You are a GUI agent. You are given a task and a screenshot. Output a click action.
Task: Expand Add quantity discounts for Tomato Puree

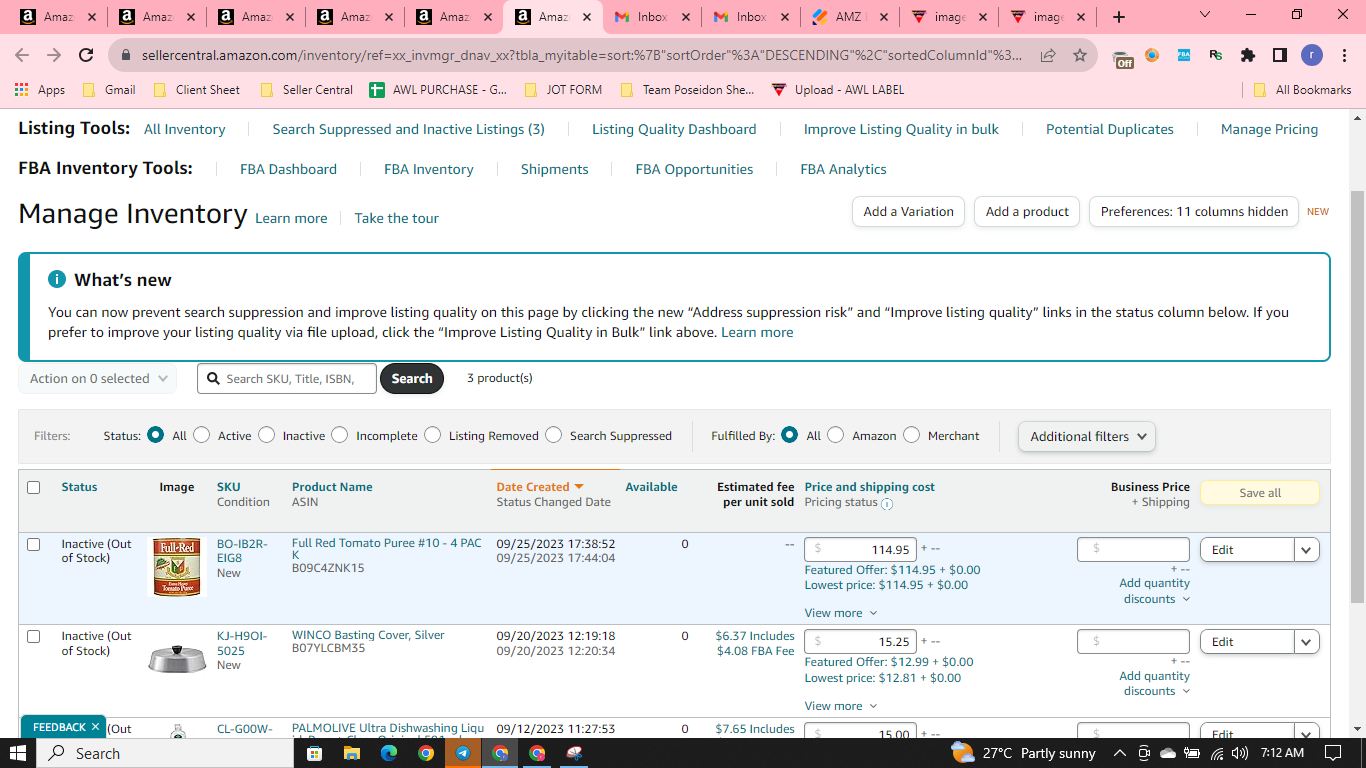click(x=1155, y=591)
